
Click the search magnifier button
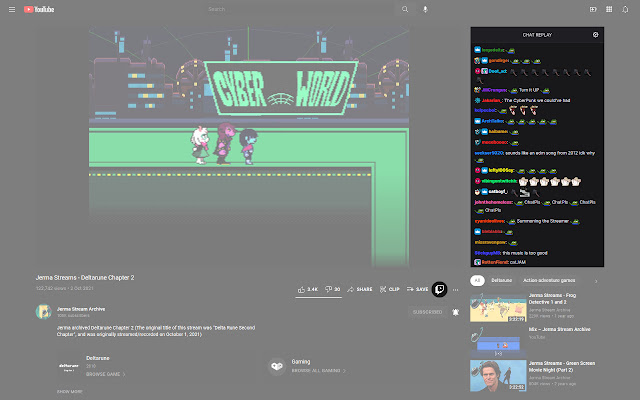click(x=405, y=9)
